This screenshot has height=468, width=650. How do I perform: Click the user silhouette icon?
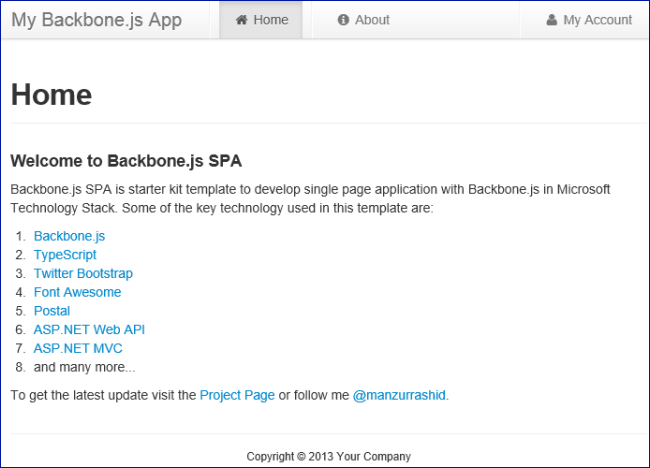[x=551, y=19]
